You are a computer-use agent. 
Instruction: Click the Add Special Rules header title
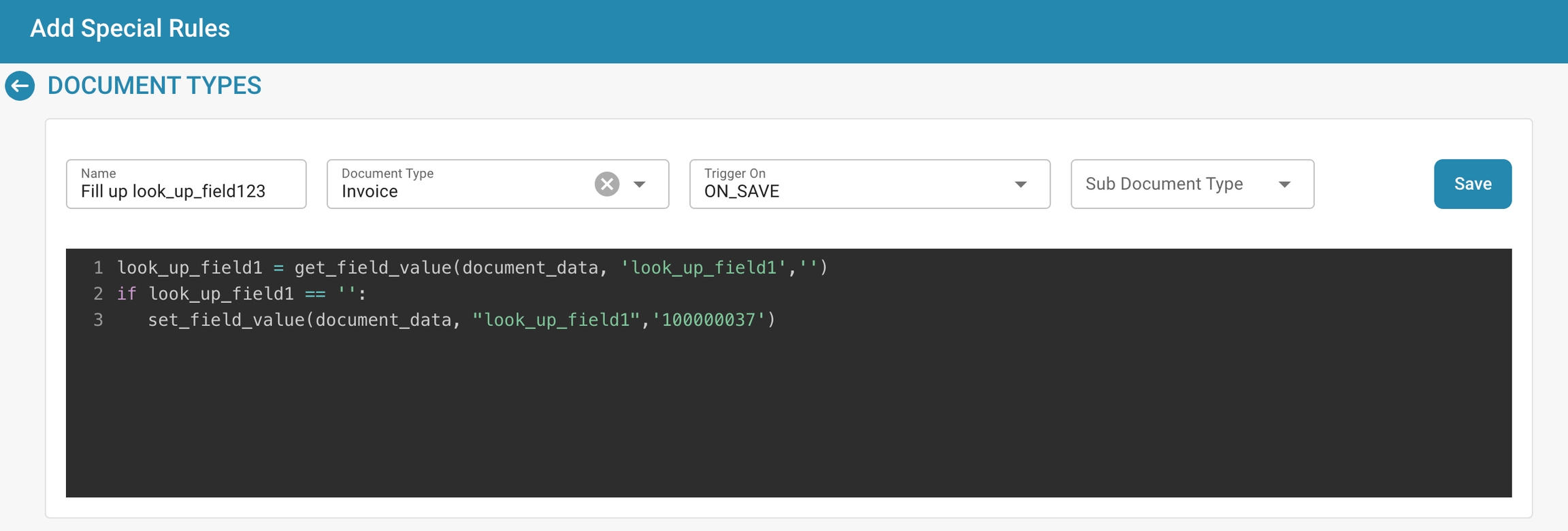pyautogui.click(x=130, y=29)
